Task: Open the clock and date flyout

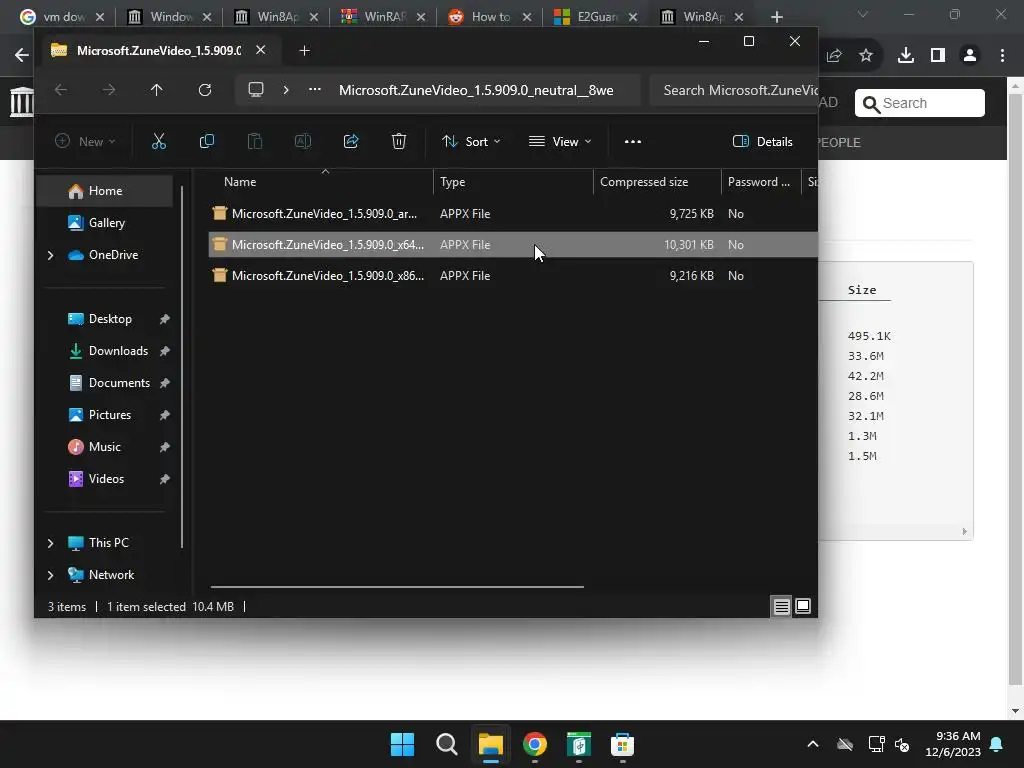Action: (953, 744)
